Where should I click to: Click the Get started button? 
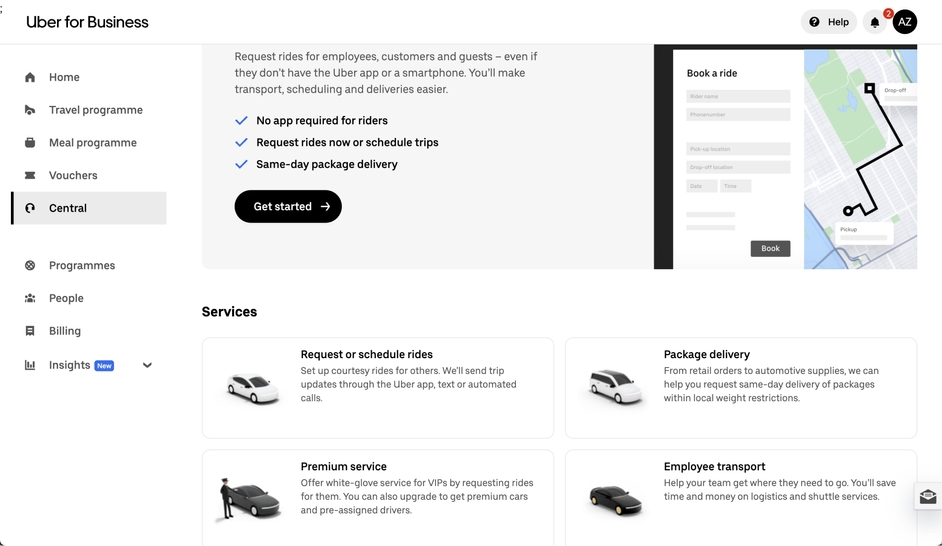288,207
